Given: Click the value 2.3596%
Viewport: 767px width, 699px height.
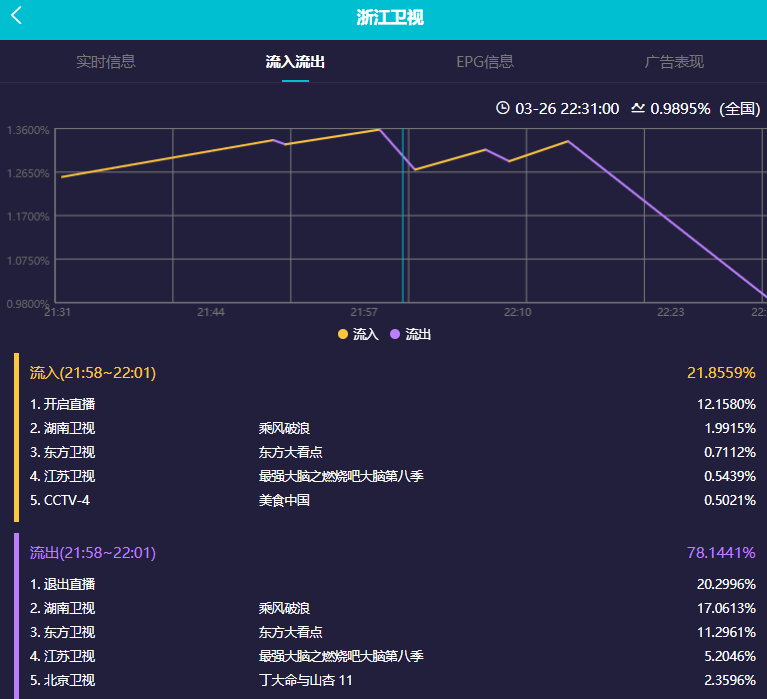Looking at the screenshot, I should pos(730,680).
